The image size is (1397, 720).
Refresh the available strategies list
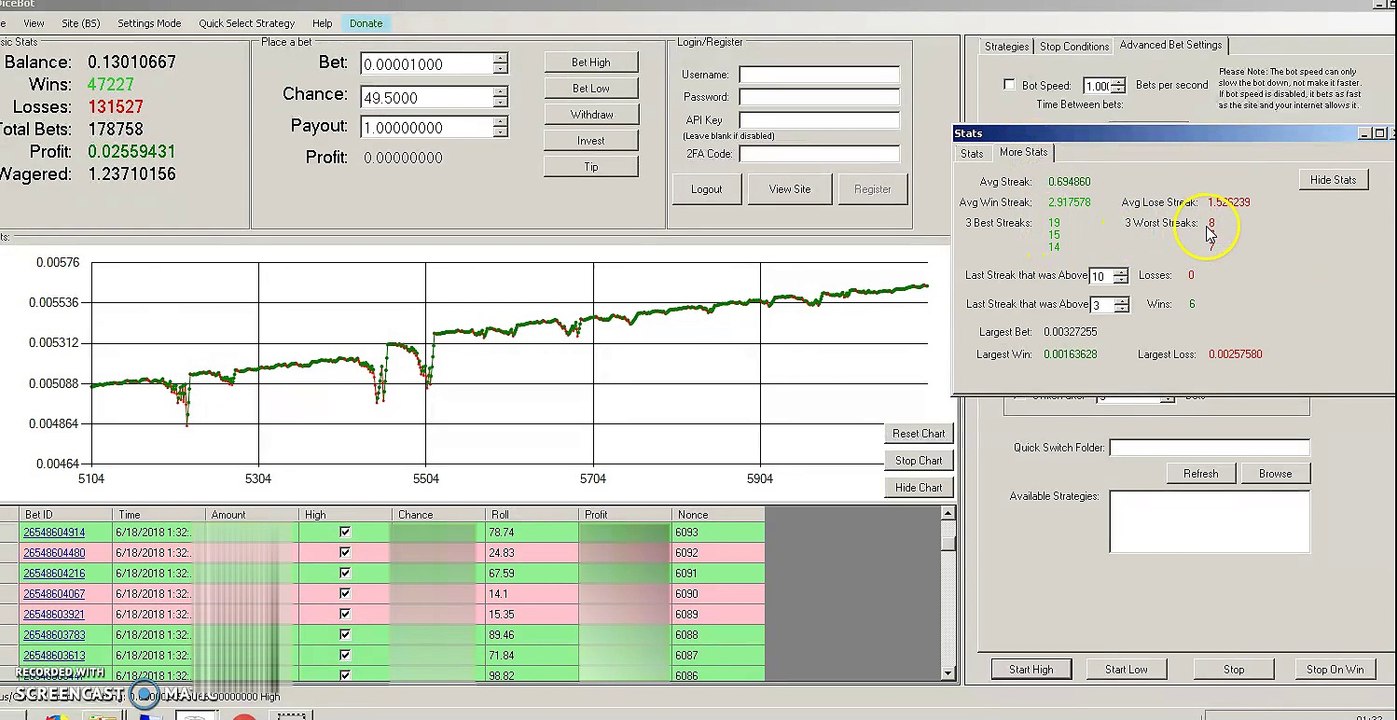(x=1201, y=473)
